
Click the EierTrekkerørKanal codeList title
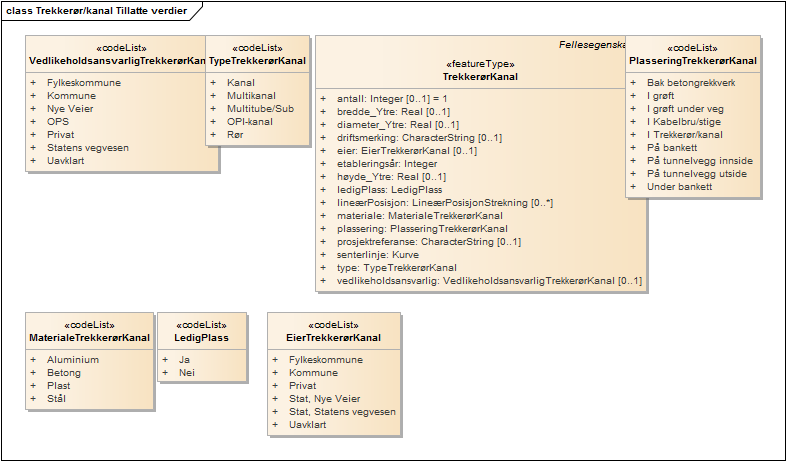pos(334,338)
